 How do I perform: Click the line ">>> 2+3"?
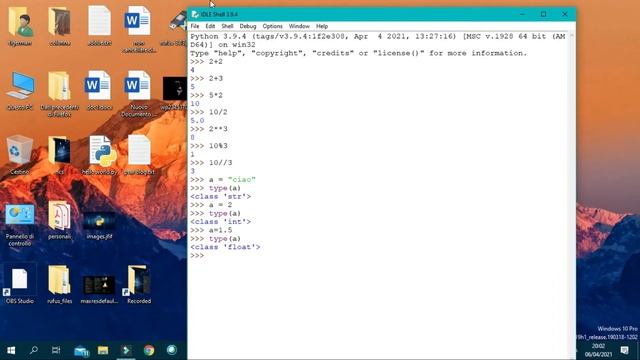(207, 78)
